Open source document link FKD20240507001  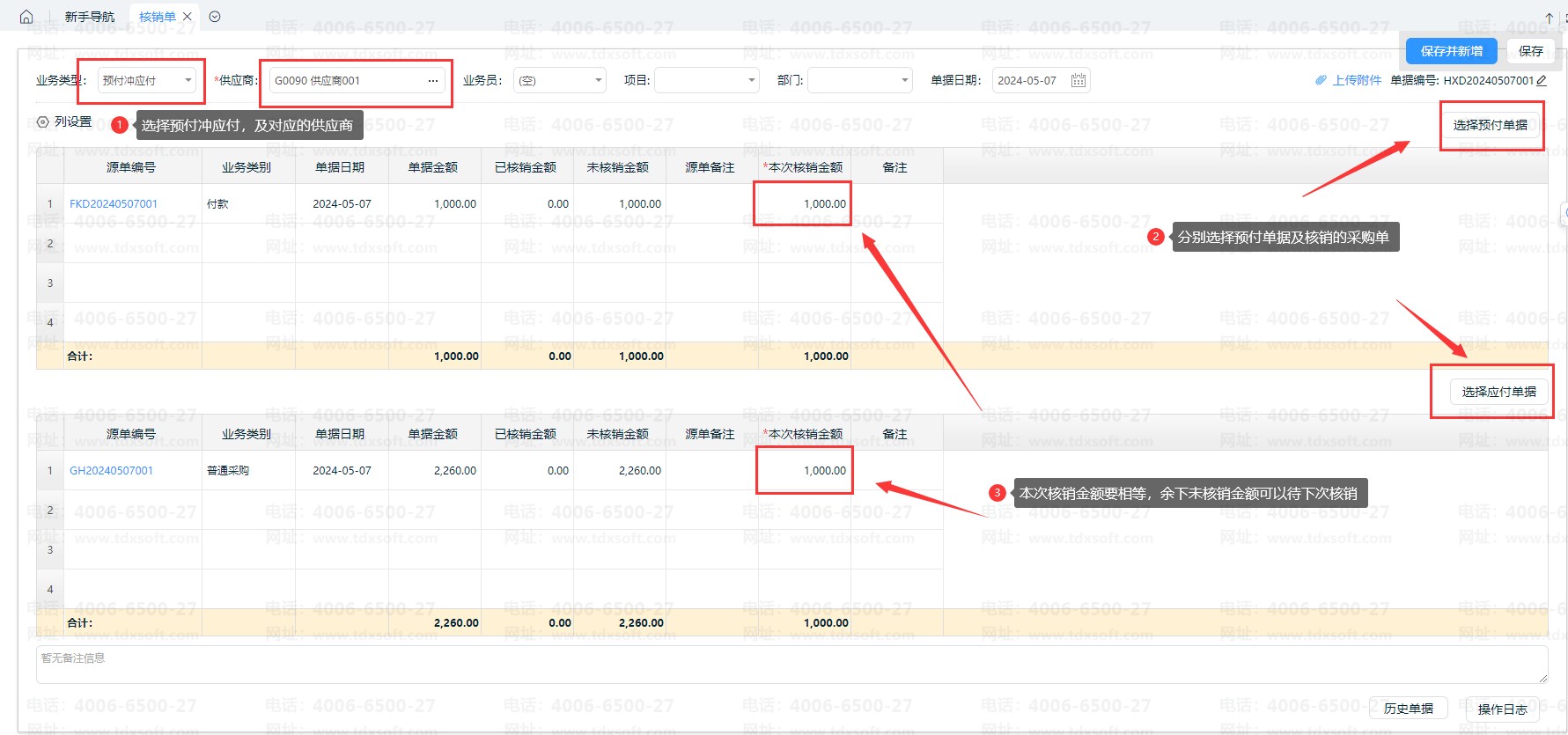pos(114,204)
